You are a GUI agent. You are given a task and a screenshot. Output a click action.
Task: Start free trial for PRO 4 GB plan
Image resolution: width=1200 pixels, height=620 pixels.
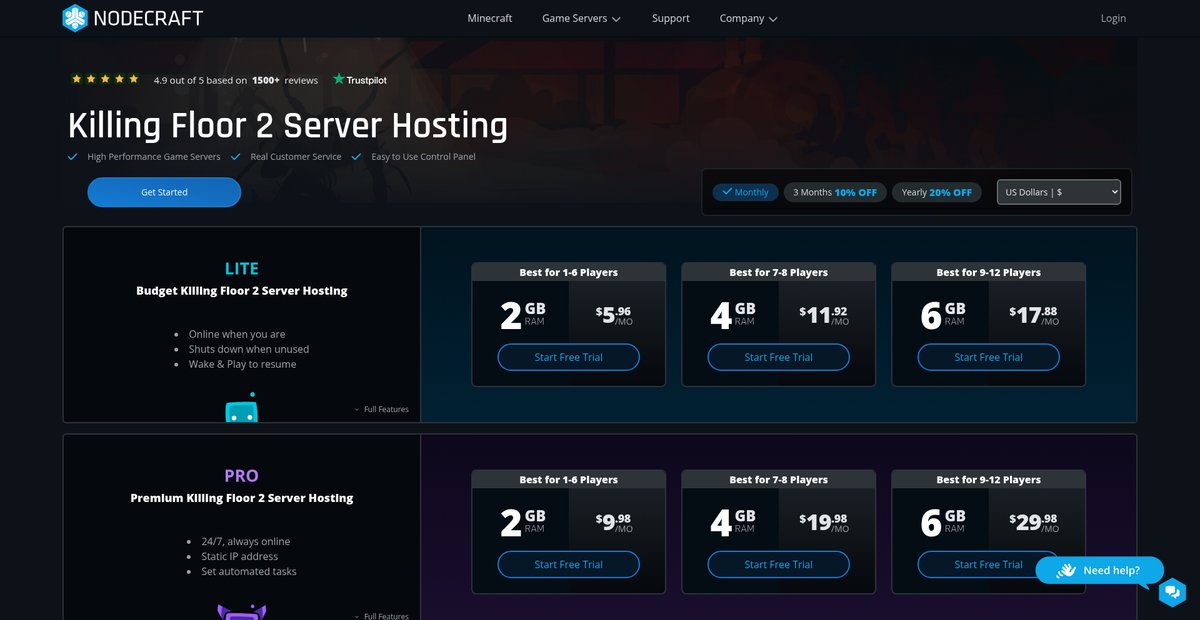tap(779, 564)
